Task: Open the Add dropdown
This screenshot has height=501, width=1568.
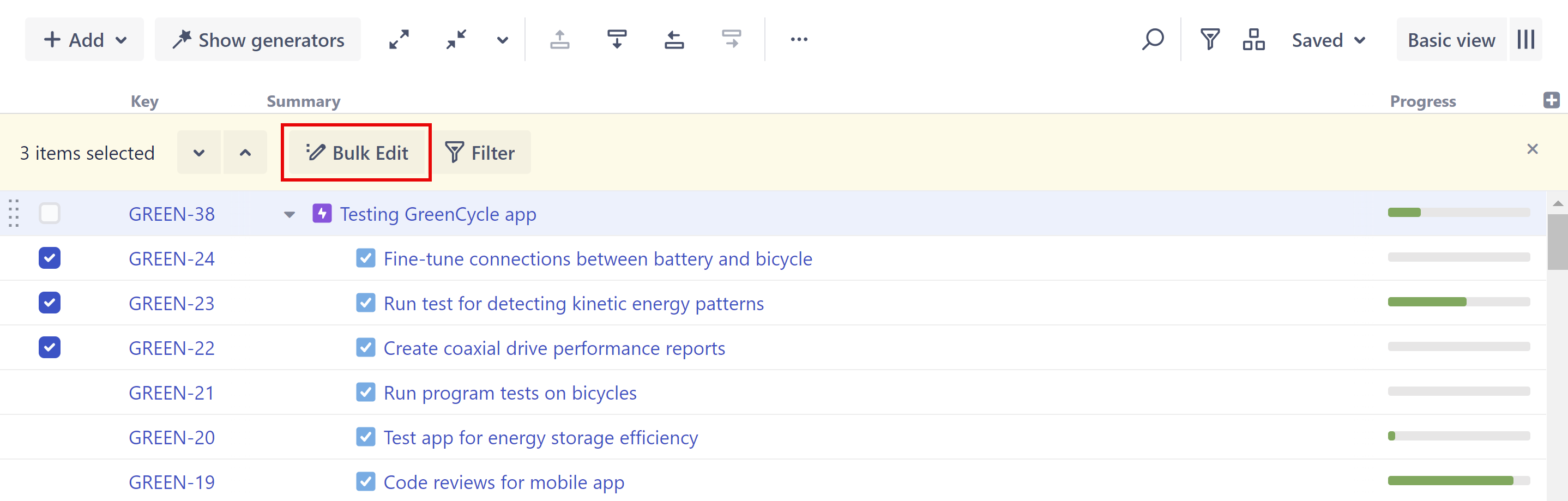Action: point(85,40)
